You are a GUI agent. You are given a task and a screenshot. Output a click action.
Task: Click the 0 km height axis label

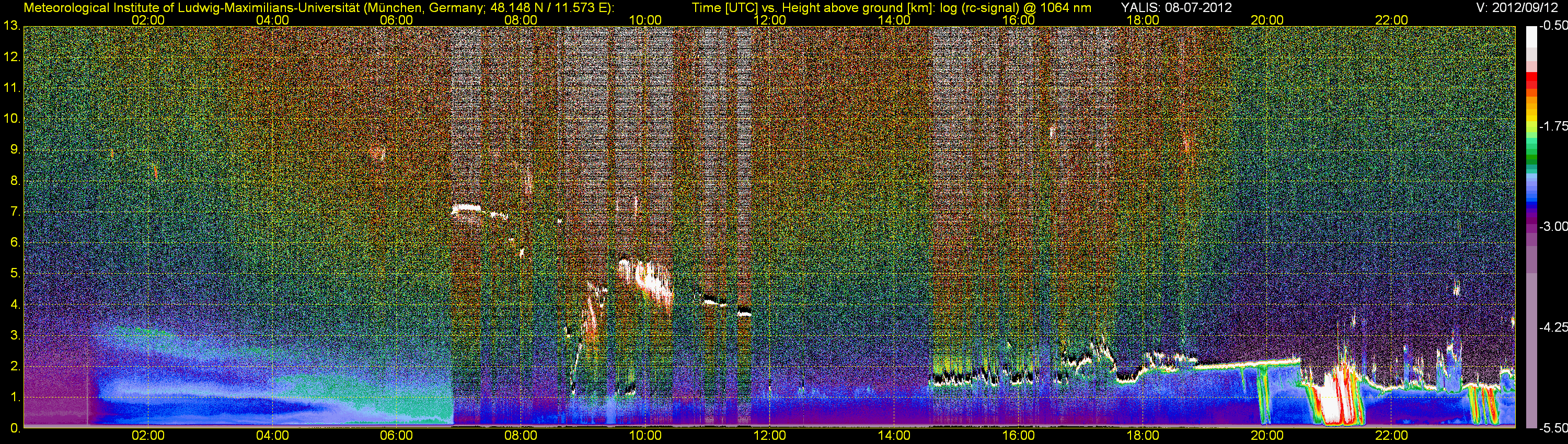click(x=15, y=428)
